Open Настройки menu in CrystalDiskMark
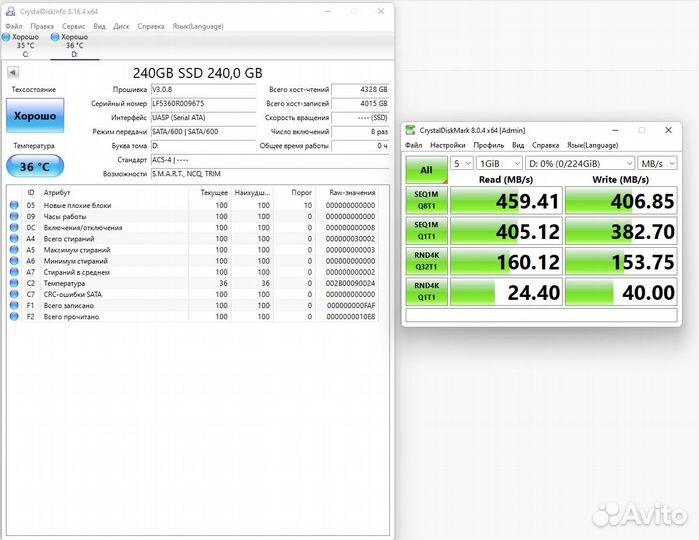The height and width of the screenshot is (540, 699). (x=448, y=145)
